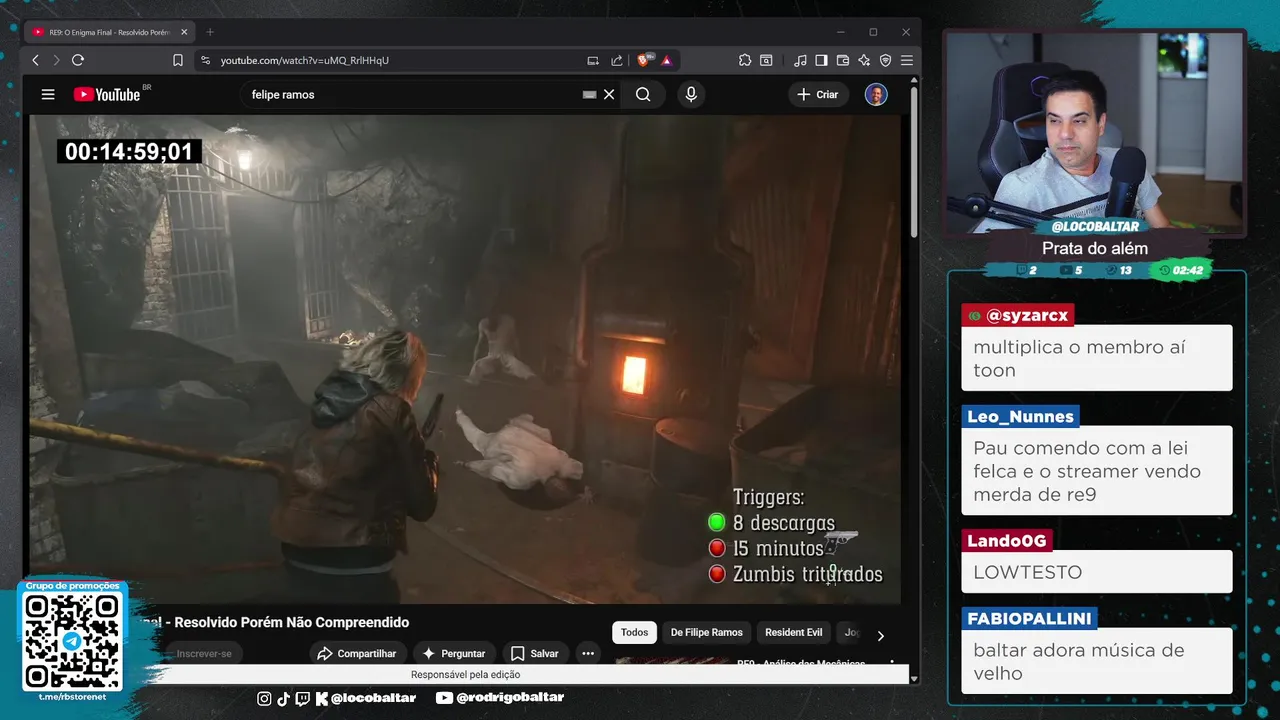This screenshot has height=720, width=1280.
Task: Open Brave VPN shield icon
Action: click(x=886, y=60)
